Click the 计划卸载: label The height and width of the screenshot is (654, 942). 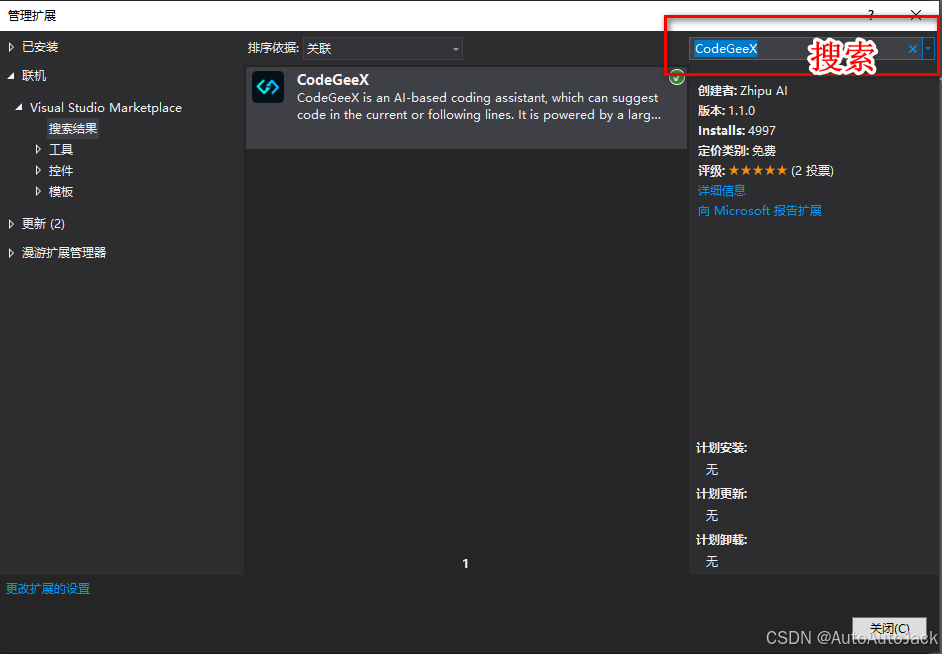point(722,540)
